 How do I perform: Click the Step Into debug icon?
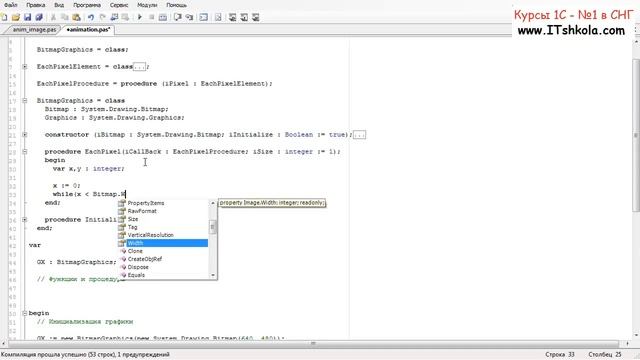[x=189, y=17]
